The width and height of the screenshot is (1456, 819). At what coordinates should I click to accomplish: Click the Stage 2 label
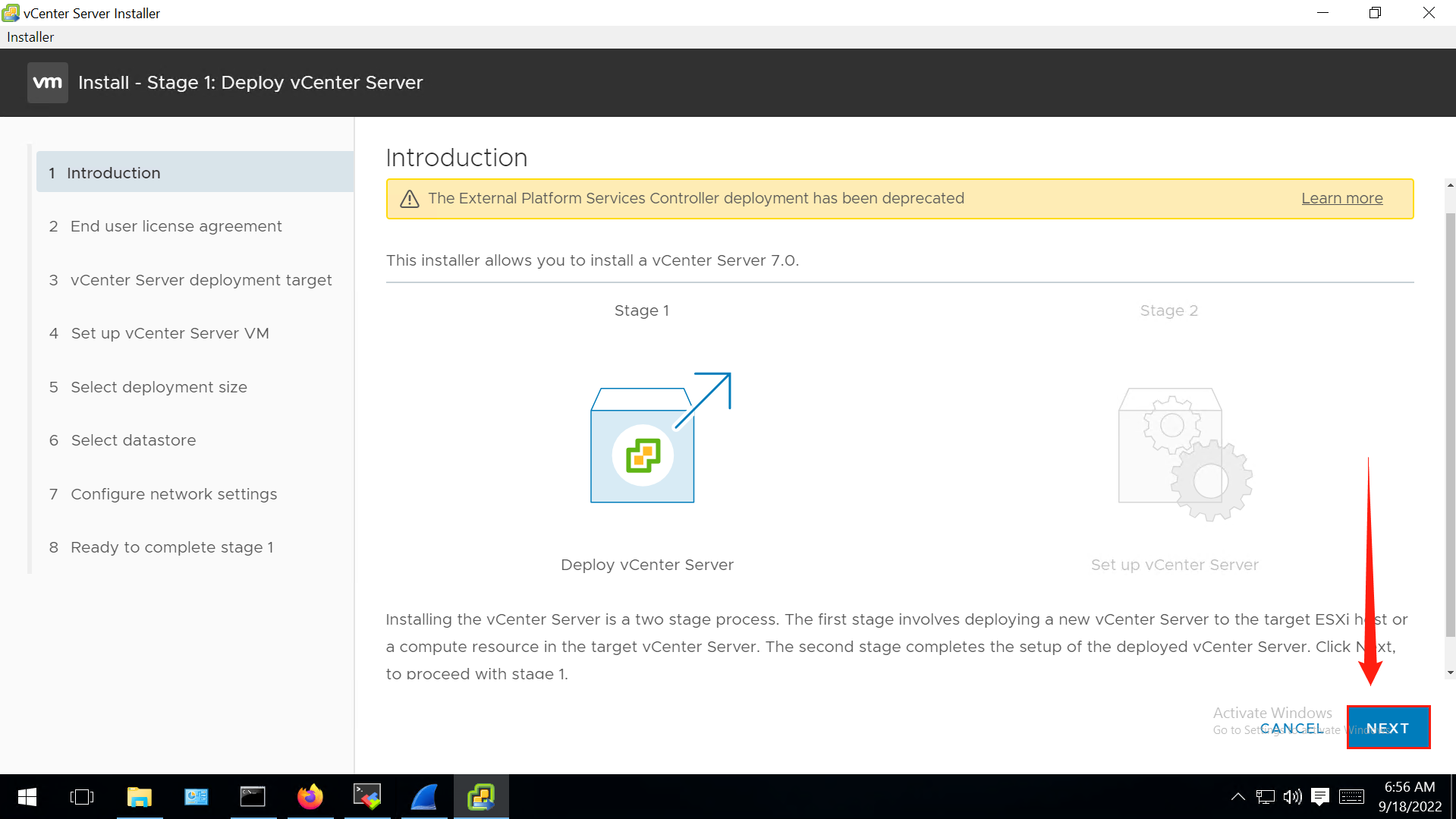pyautogui.click(x=1169, y=310)
